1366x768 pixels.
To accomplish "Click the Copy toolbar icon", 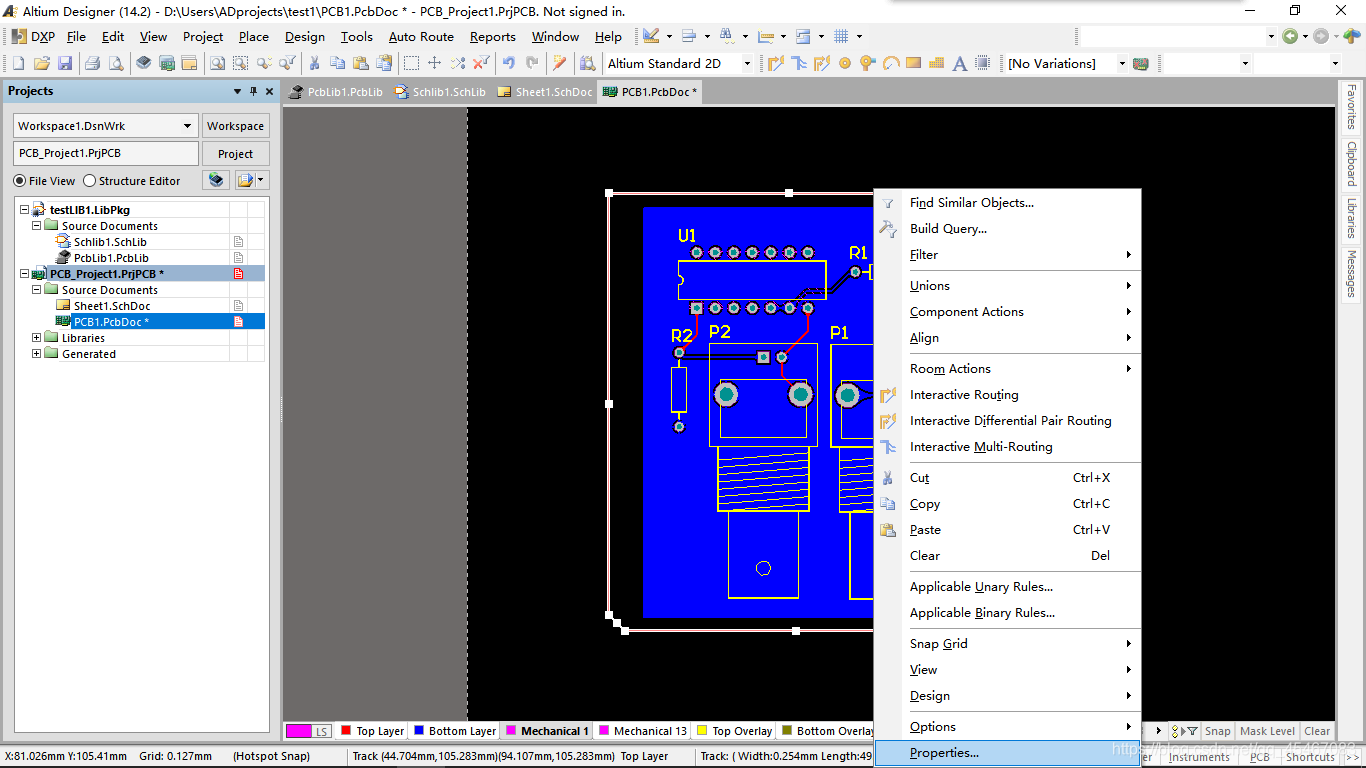I will (x=338, y=63).
